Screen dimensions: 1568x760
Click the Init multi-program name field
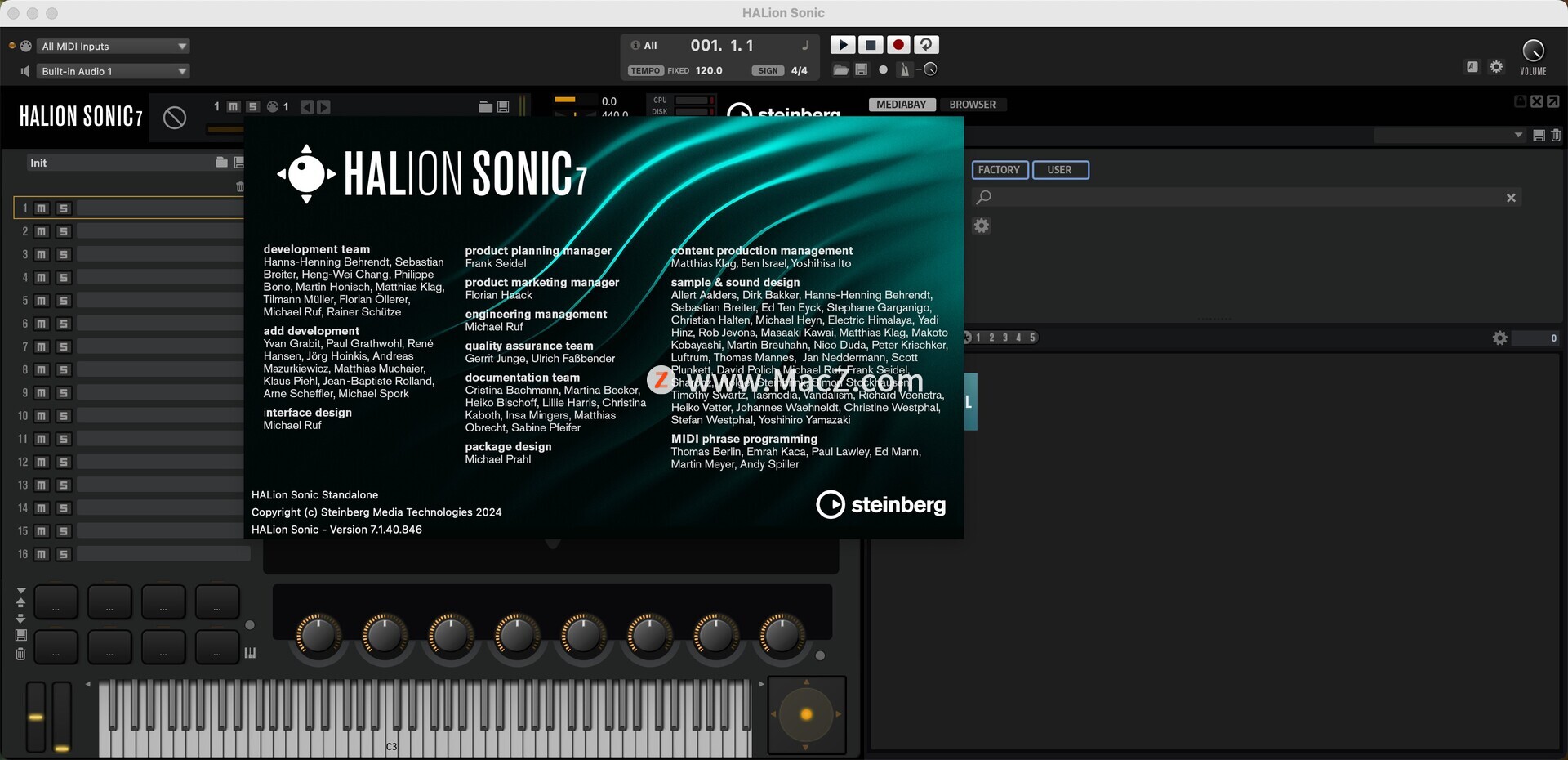(119, 163)
